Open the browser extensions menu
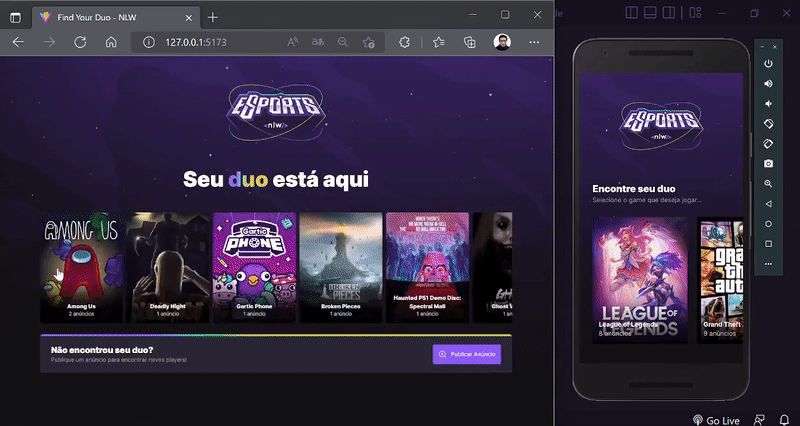Screen dimensions: 800x426 (x=405, y=42)
